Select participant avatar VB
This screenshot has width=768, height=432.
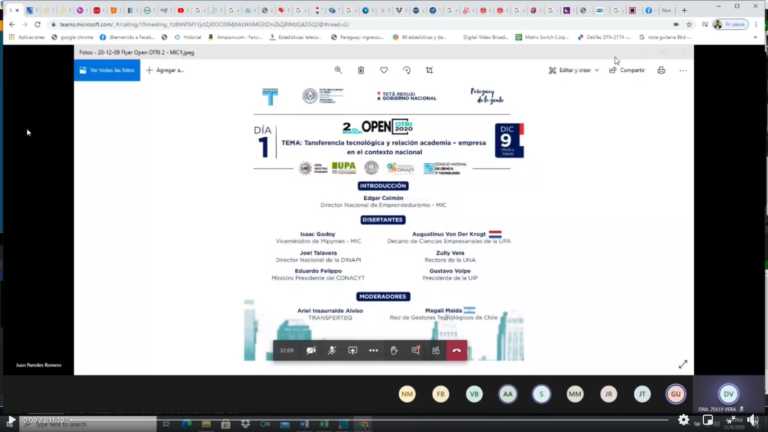[x=474, y=394]
